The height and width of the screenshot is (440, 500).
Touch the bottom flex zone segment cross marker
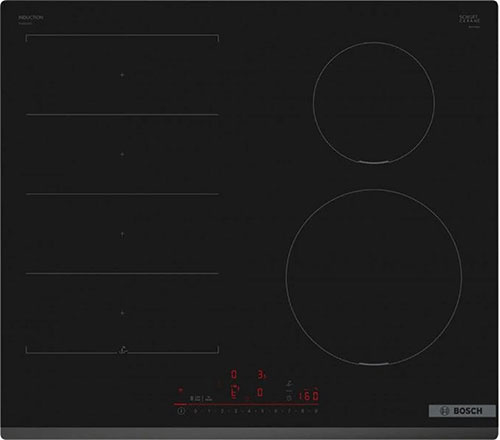pos(122,313)
